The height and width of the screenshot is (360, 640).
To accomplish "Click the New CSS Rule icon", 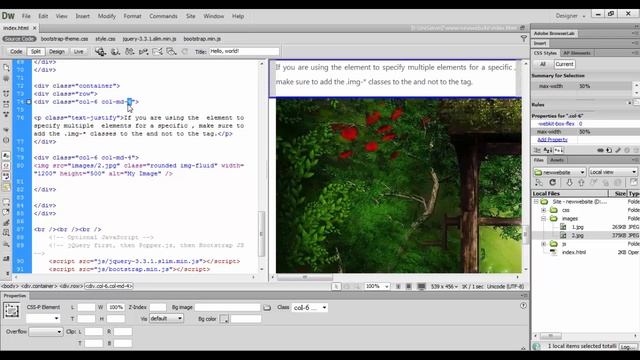I will coord(609,150).
